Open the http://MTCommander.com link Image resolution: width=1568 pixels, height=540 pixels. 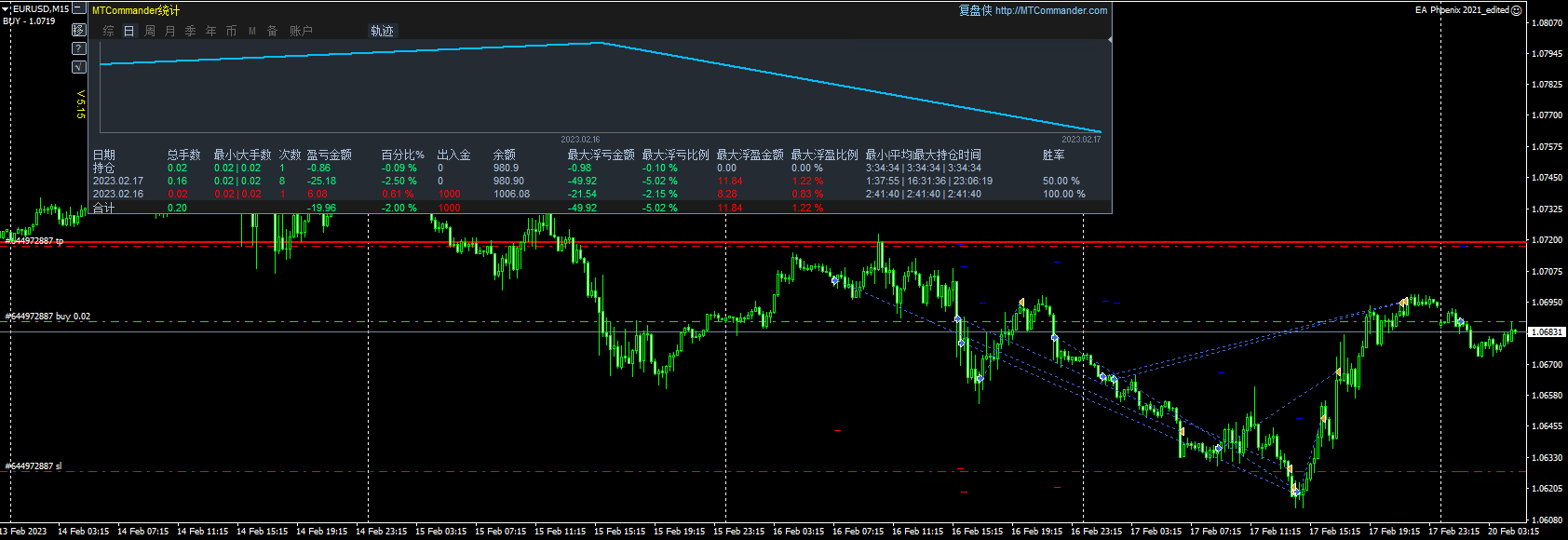click(1050, 10)
